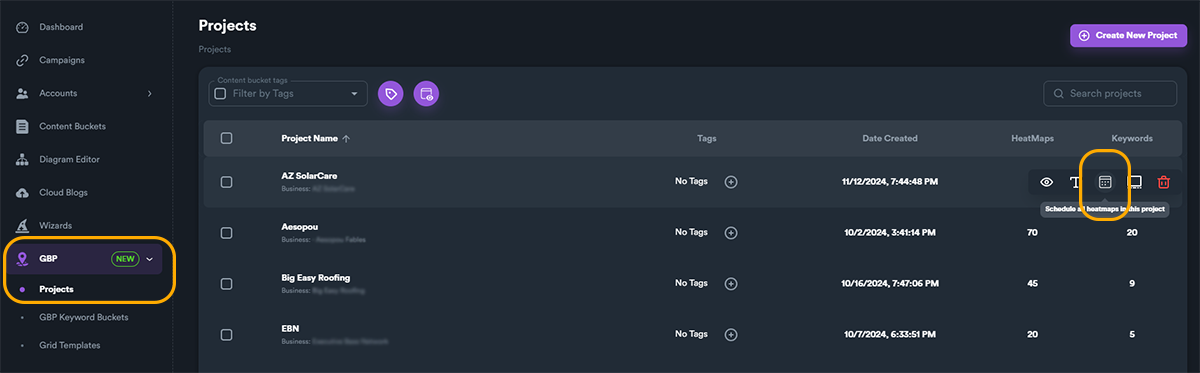Click Create New Project button
The image size is (1200, 373).
pyautogui.click(x=1129, y=35)
